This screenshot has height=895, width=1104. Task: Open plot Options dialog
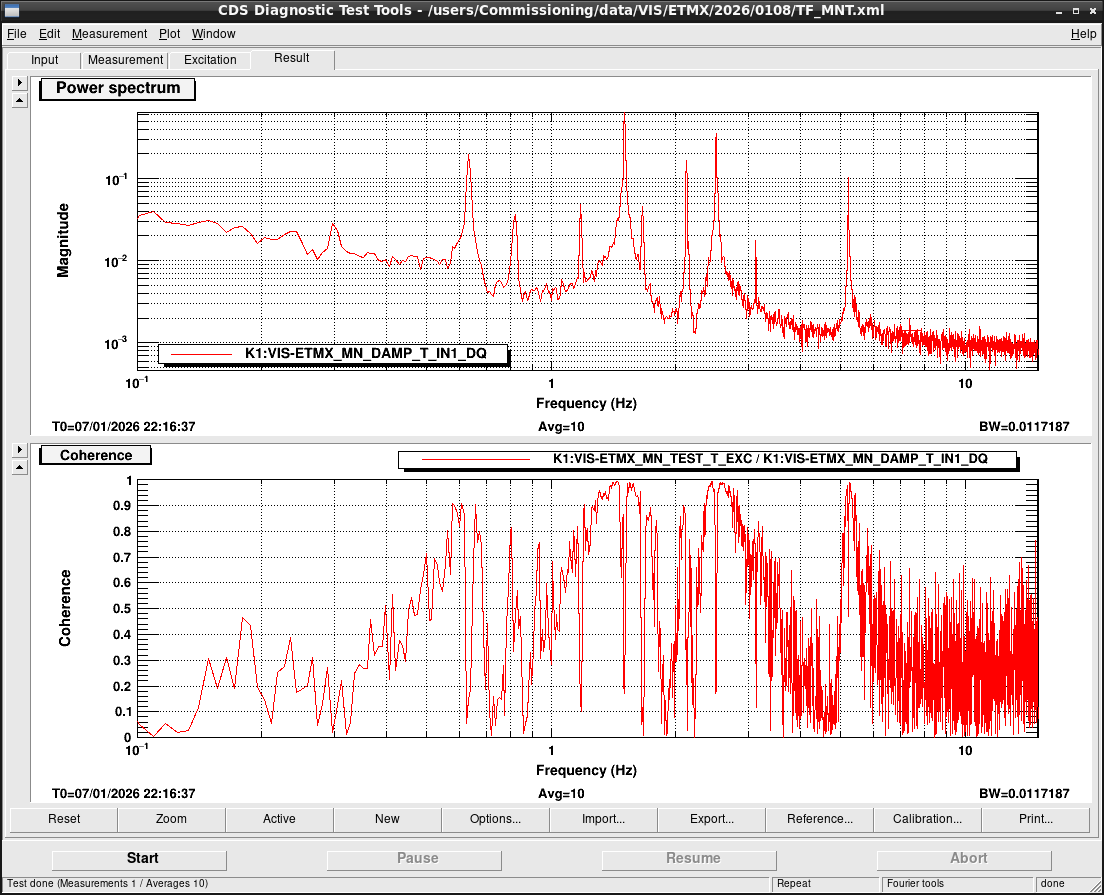(x=495, y=819)
